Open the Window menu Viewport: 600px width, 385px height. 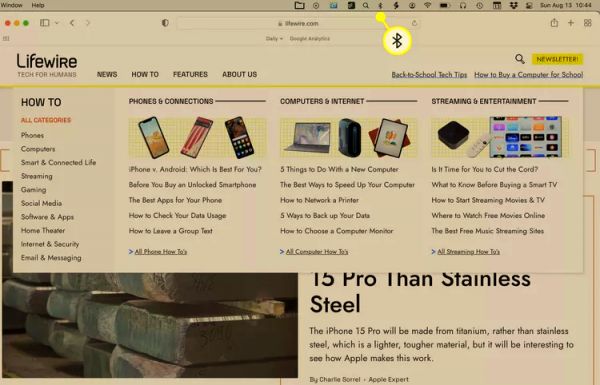pyautogui.click(x=11, y=5)
